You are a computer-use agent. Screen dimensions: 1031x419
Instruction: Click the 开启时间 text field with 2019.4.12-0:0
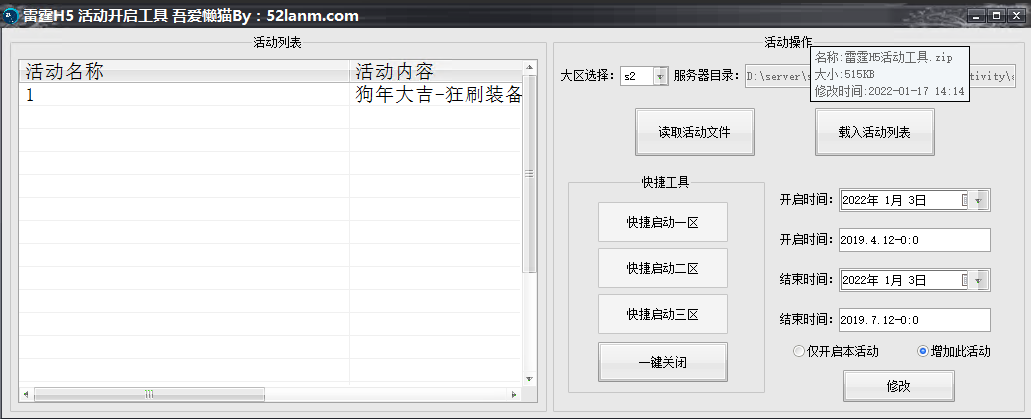click(914, 240)
